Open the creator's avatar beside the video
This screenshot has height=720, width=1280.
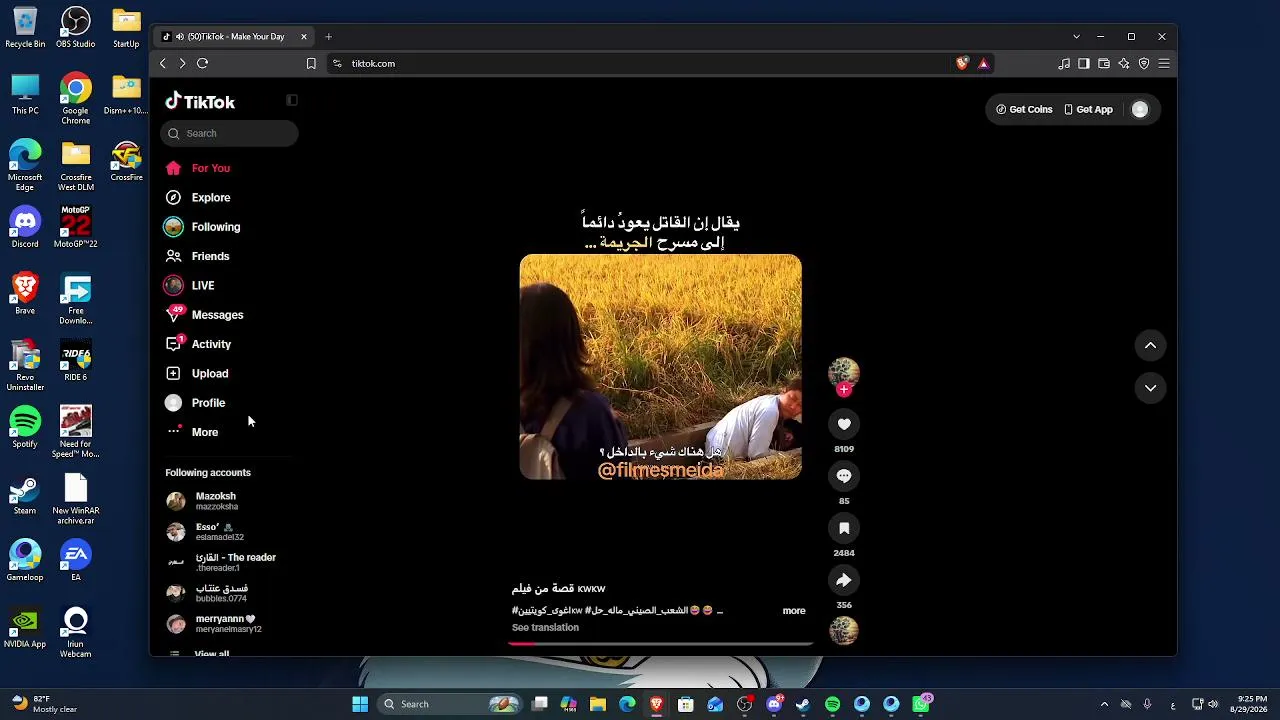[844, 372]
